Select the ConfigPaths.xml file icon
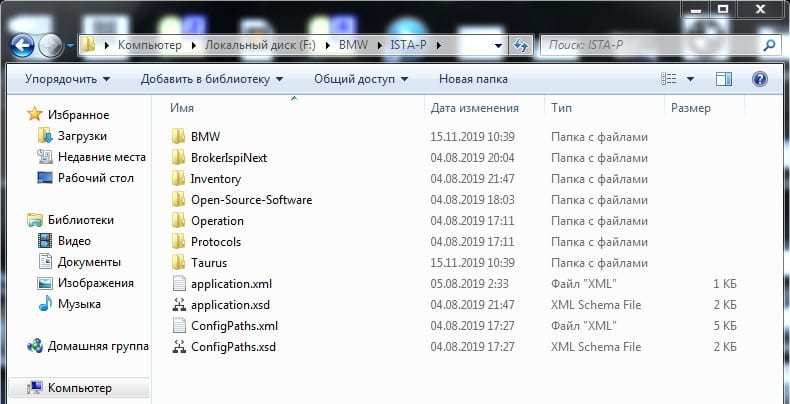 tap(178, 326)
